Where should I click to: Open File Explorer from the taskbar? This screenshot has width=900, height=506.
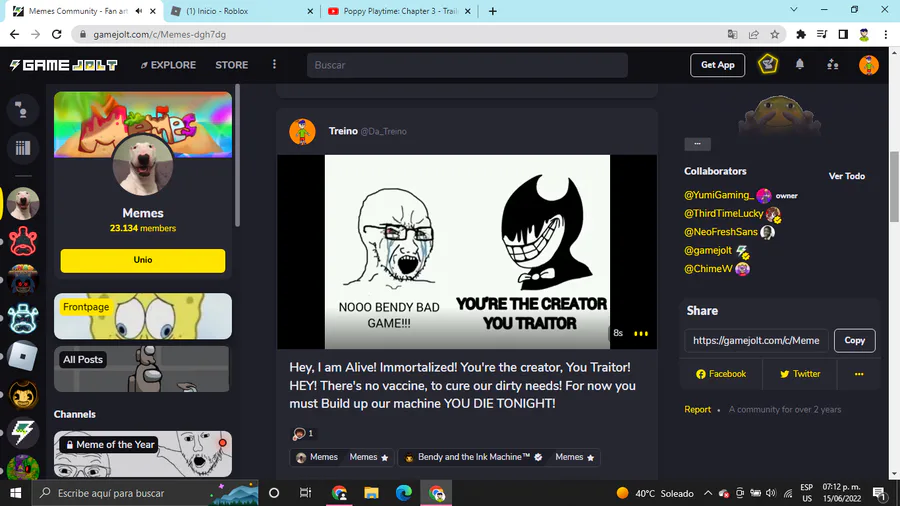coord(371,493)
